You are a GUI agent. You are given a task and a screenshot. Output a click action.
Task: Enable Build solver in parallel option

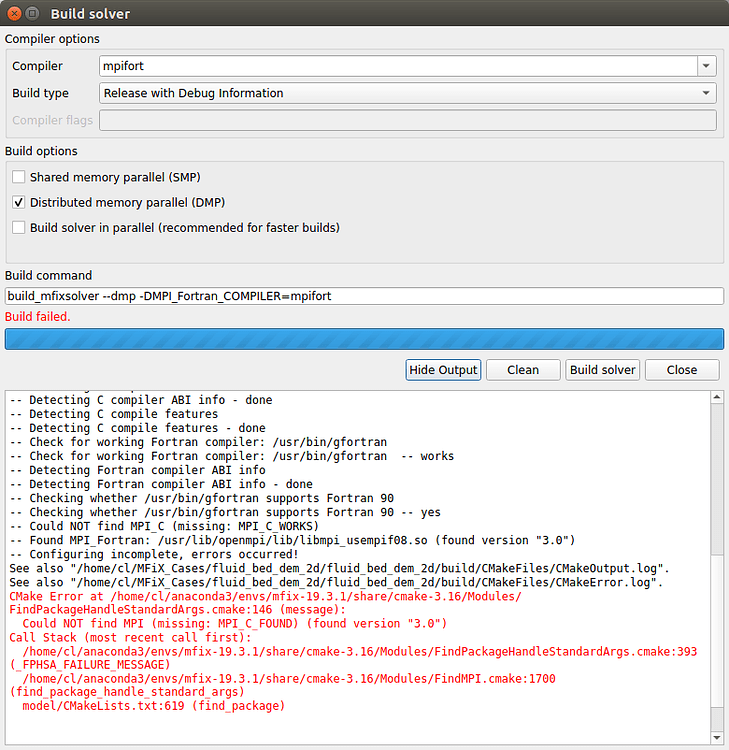click(x=19, y=227)
